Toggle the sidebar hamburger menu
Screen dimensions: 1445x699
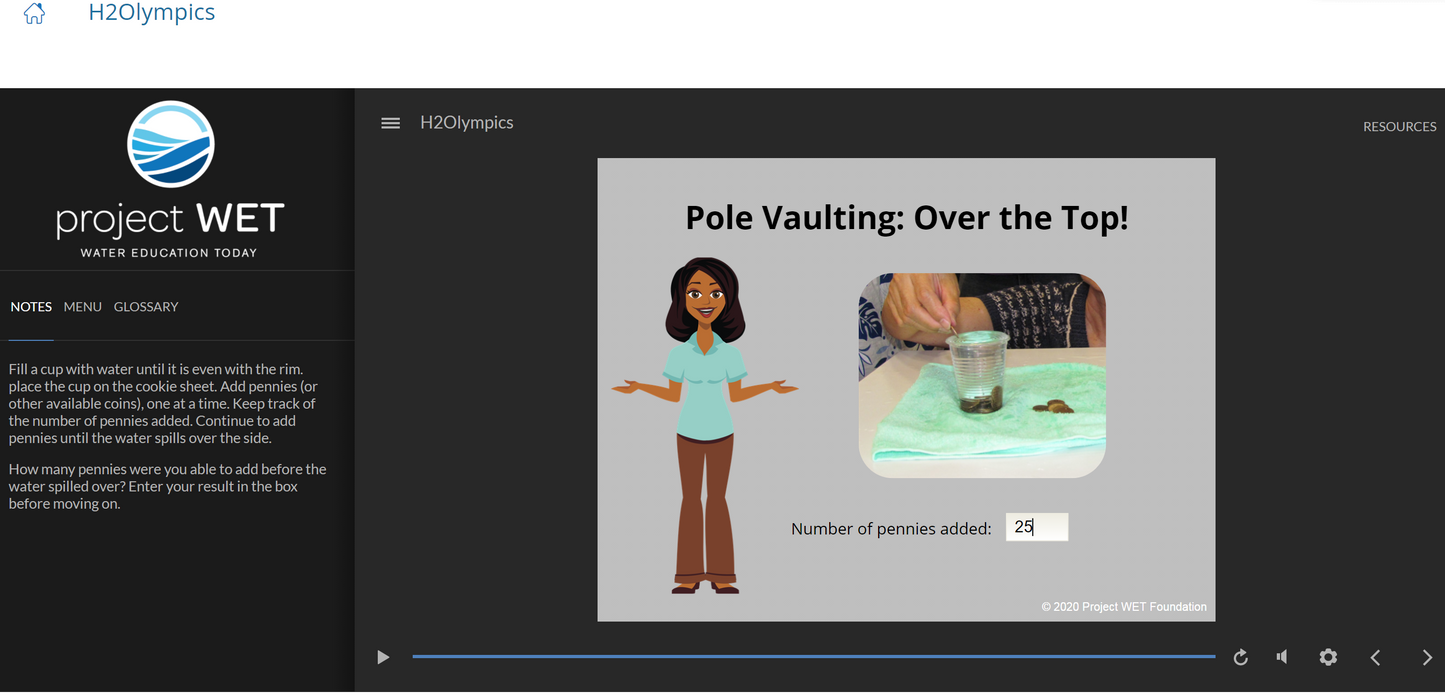click(391, 123)
